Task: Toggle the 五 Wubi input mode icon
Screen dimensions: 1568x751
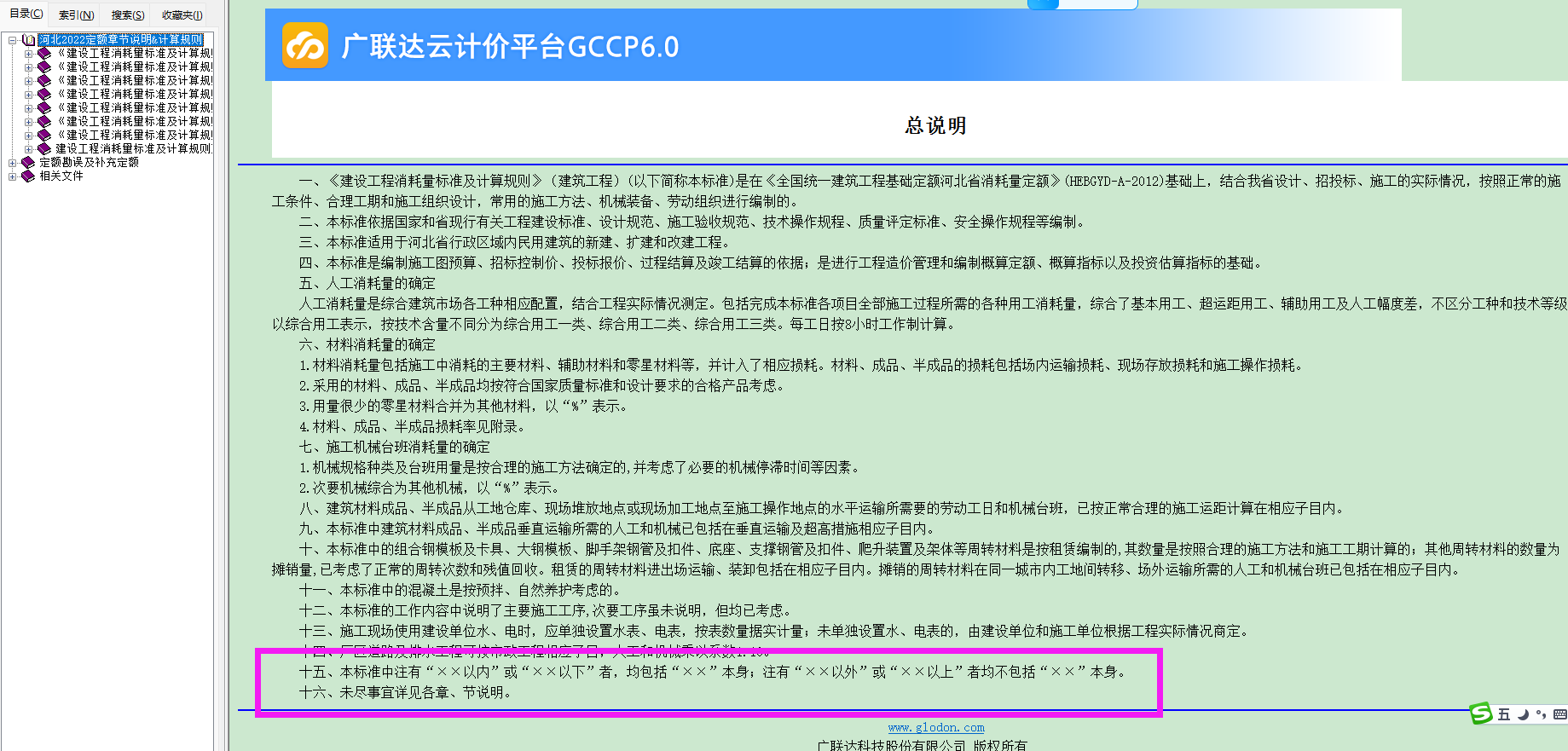Action: [1504, 714]
